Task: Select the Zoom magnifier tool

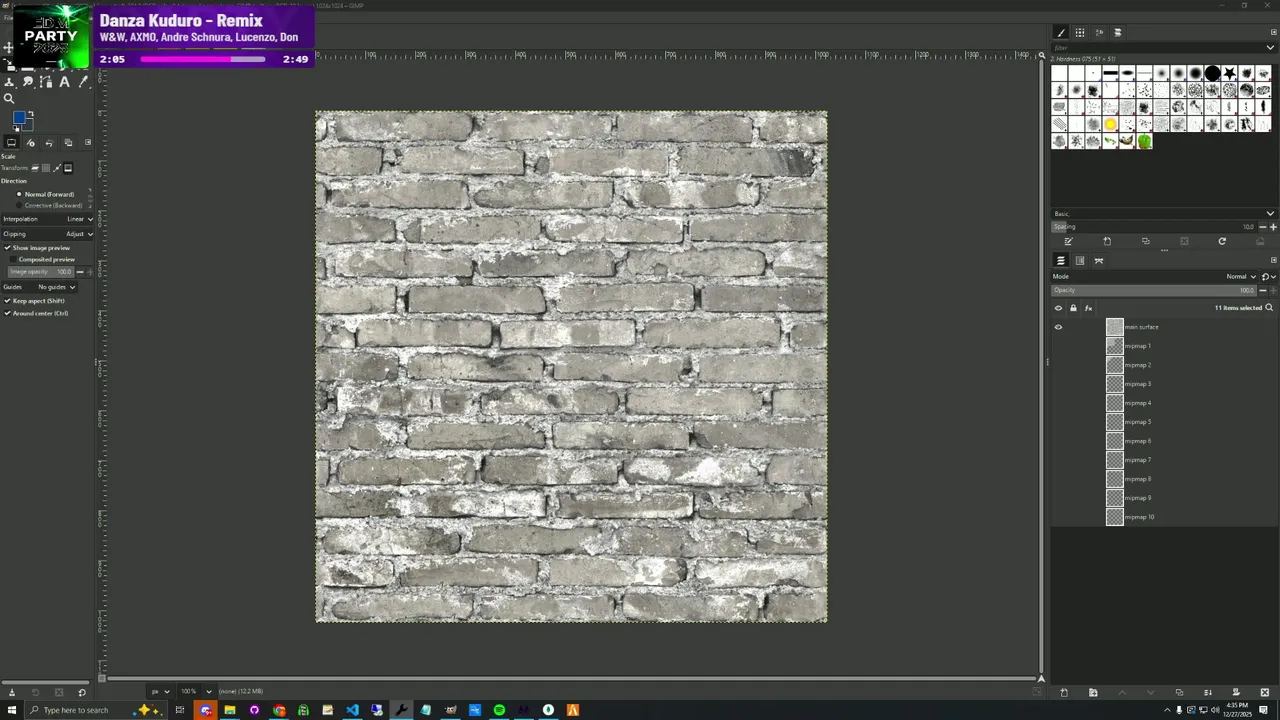Action: 9,98
